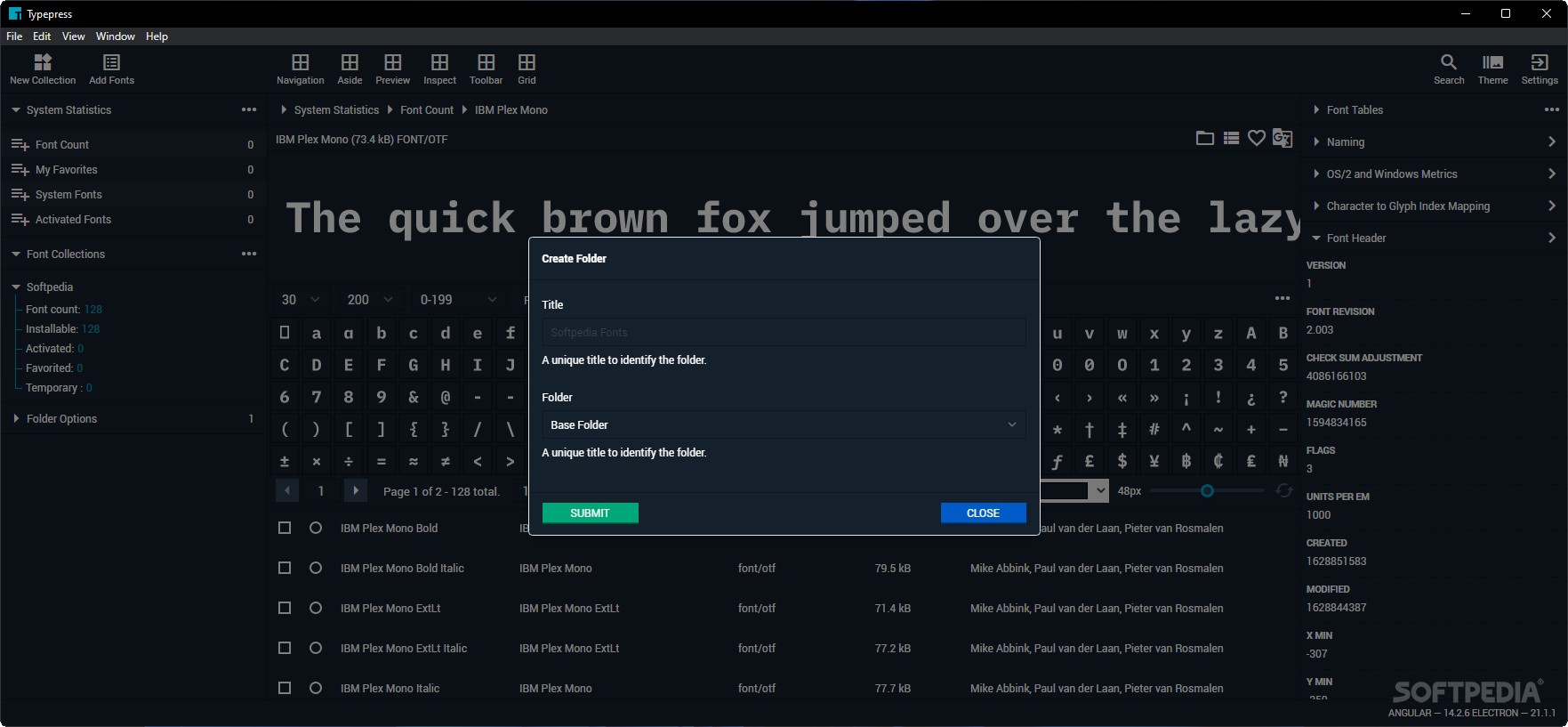
Task: Click the reset refresh icon beside size slider
Action: pyautogui.click(x=1283, y=490)
